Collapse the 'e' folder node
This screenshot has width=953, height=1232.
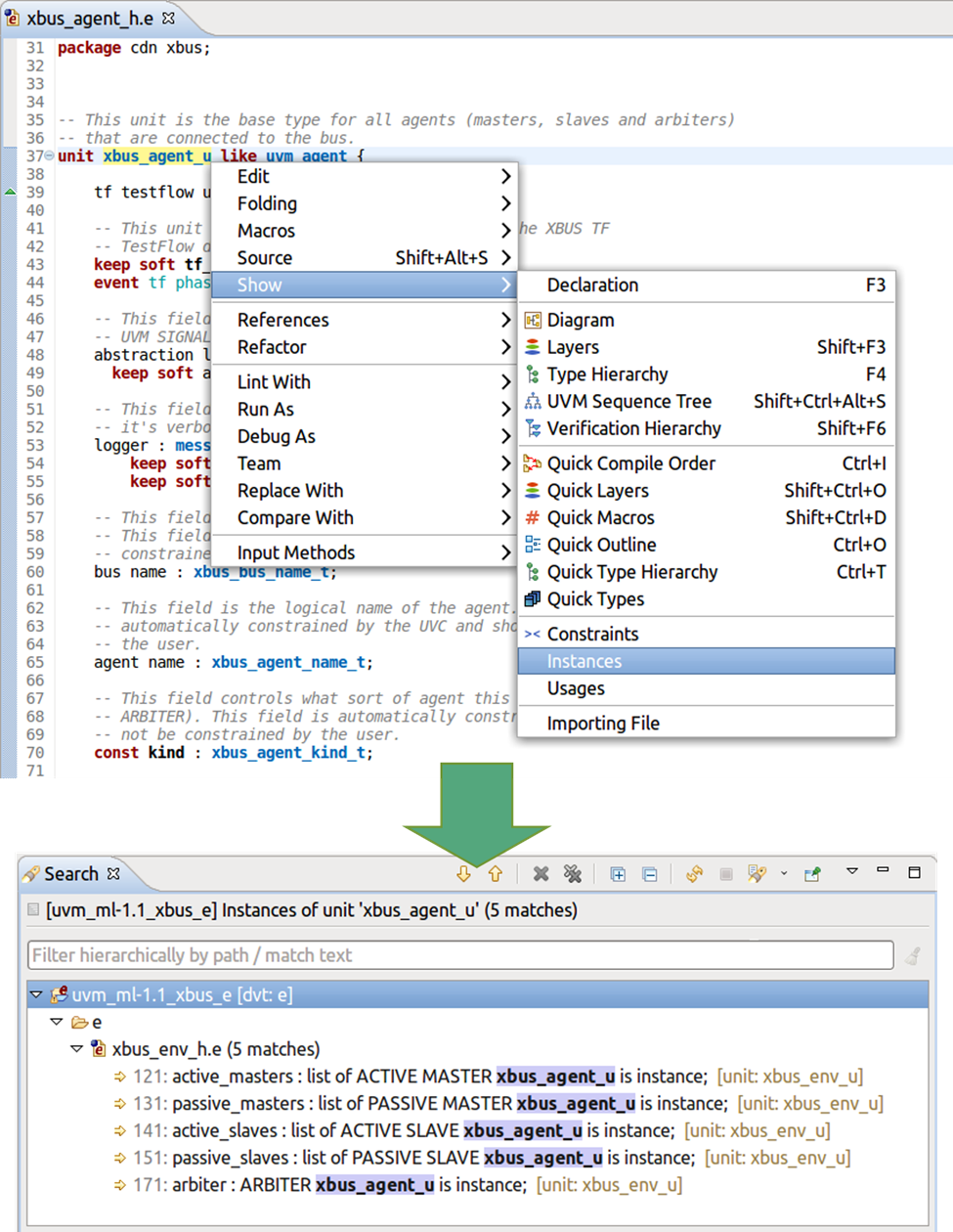coord(57,1022)
